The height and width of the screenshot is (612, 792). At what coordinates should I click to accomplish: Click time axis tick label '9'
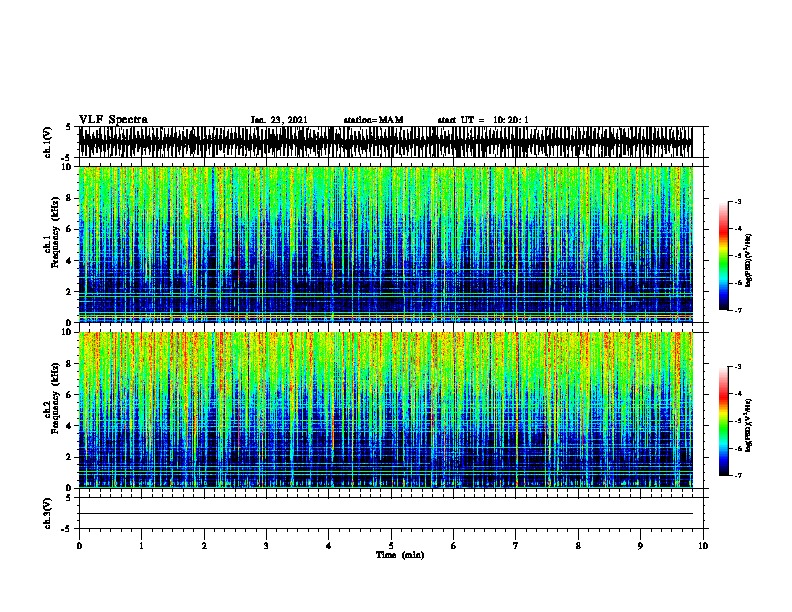click(640, 546)
